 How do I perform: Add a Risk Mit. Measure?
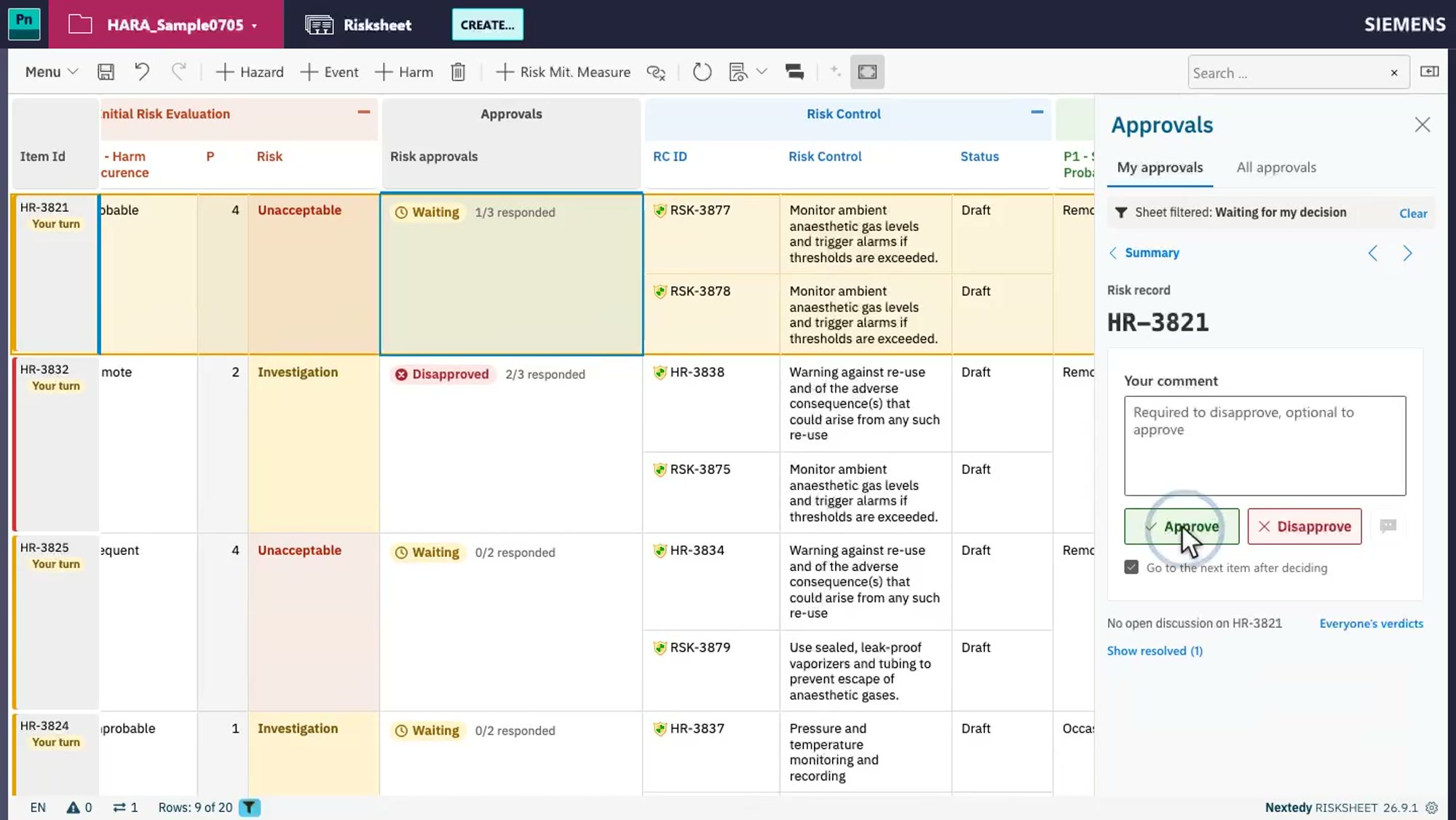[563, 72]
